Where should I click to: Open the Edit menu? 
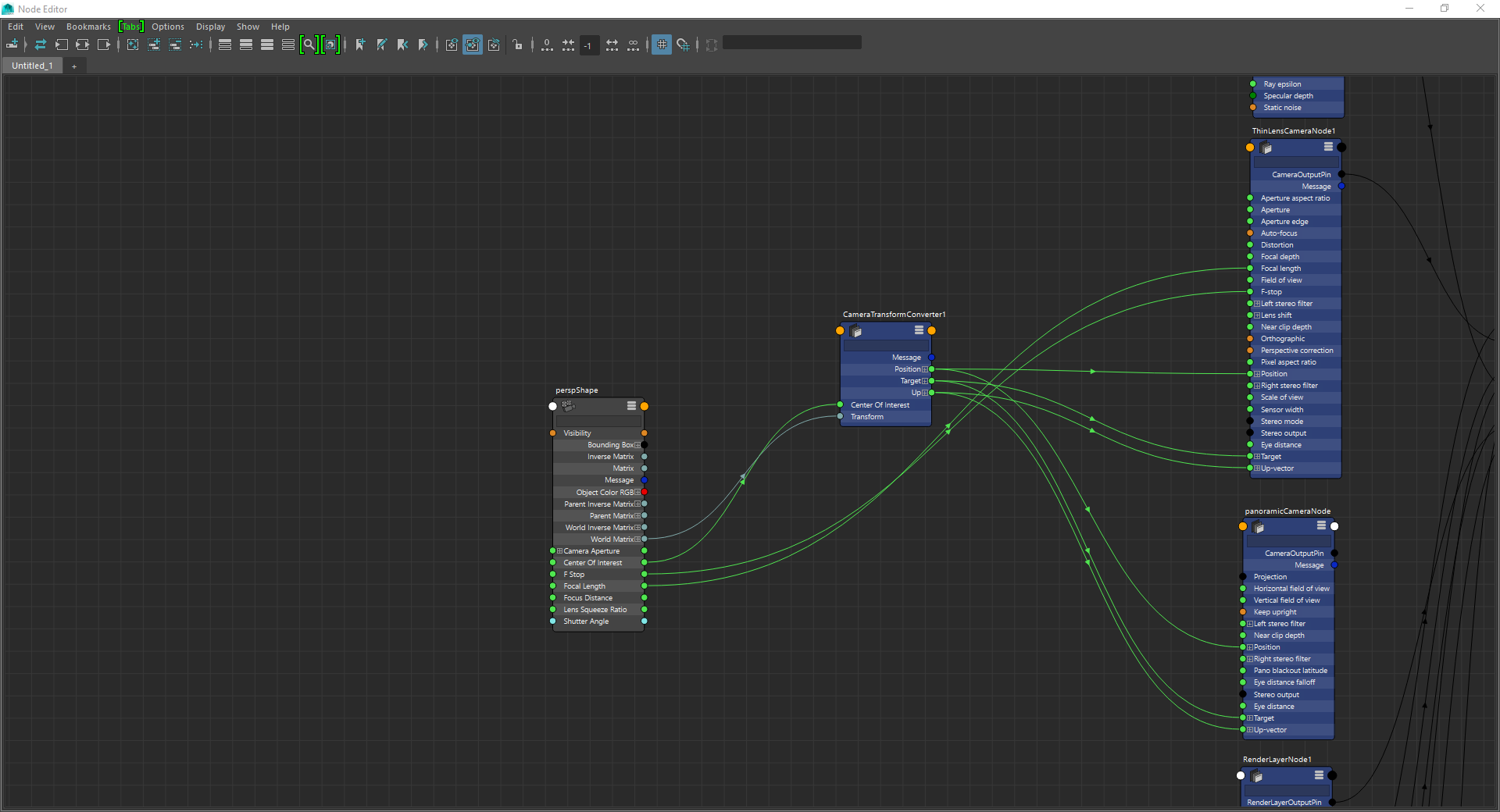pos(16,27)
